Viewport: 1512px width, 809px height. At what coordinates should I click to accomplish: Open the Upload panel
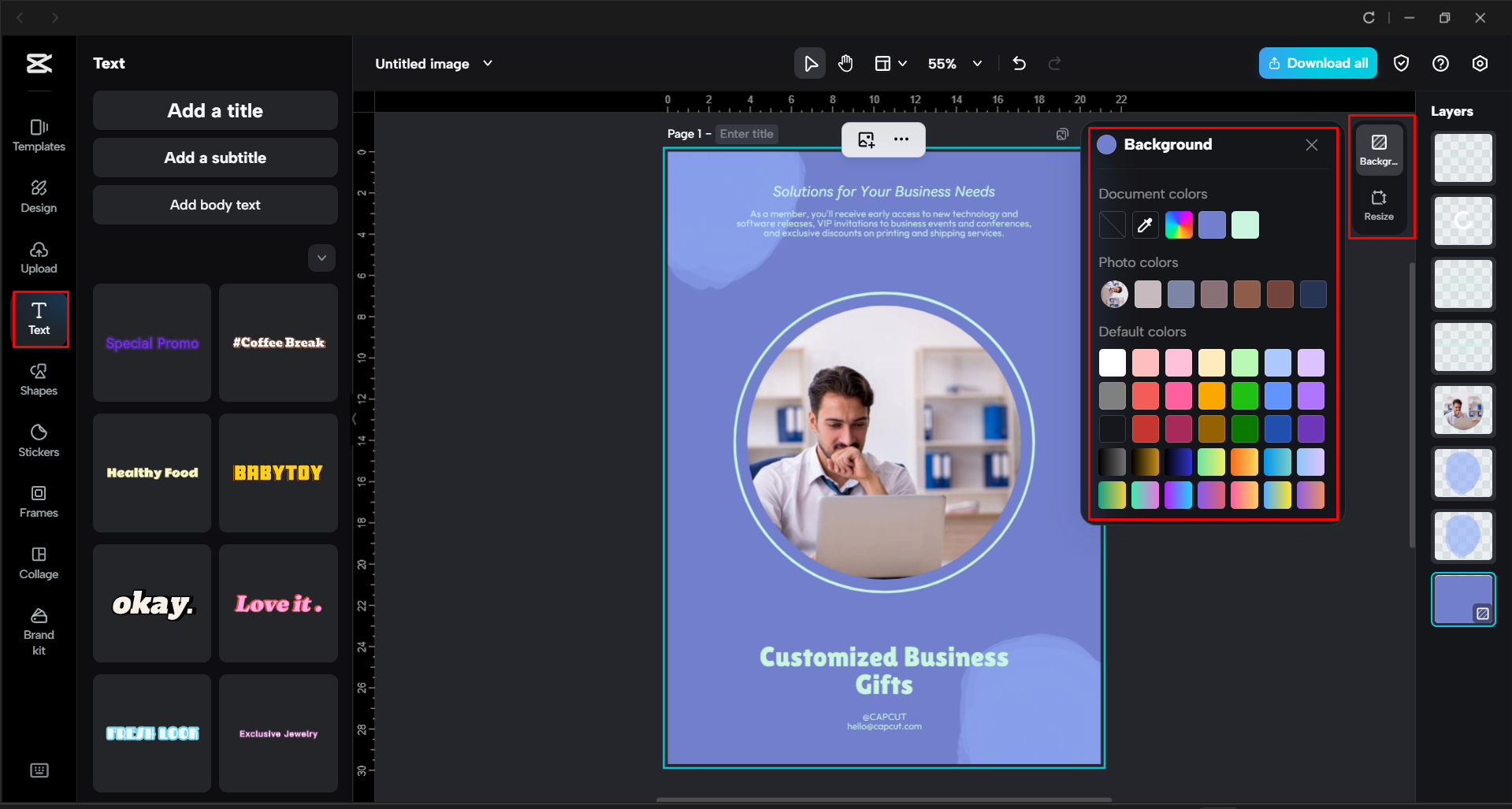point(38,258)
